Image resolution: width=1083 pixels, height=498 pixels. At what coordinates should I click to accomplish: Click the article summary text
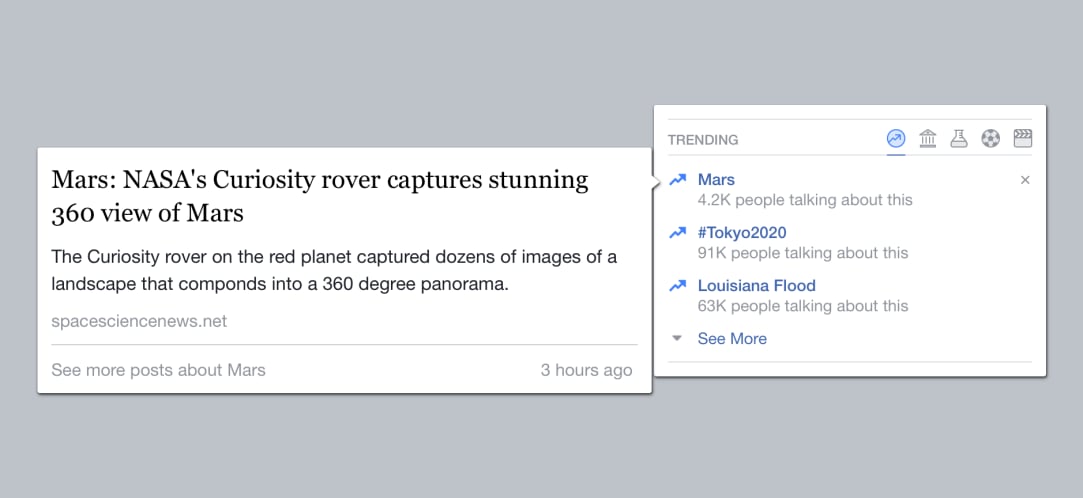pyautogui.click(x=334, y=271)
